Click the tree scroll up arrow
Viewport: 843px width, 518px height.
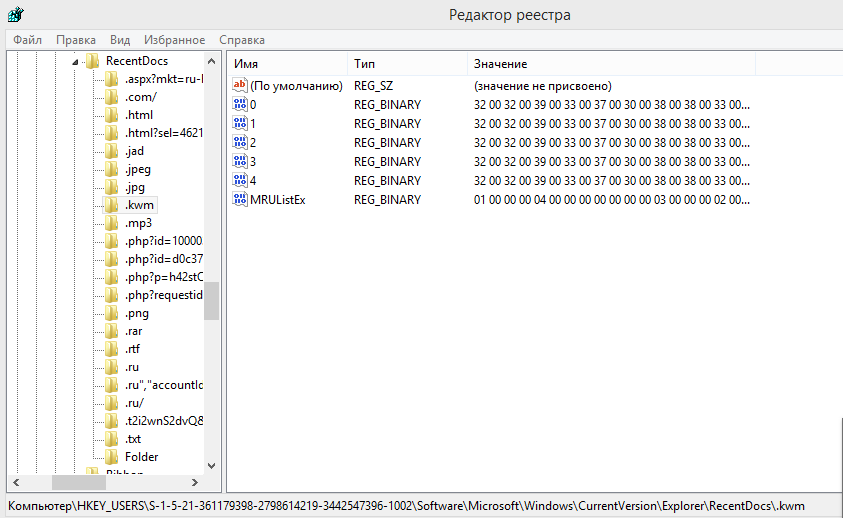211,61
